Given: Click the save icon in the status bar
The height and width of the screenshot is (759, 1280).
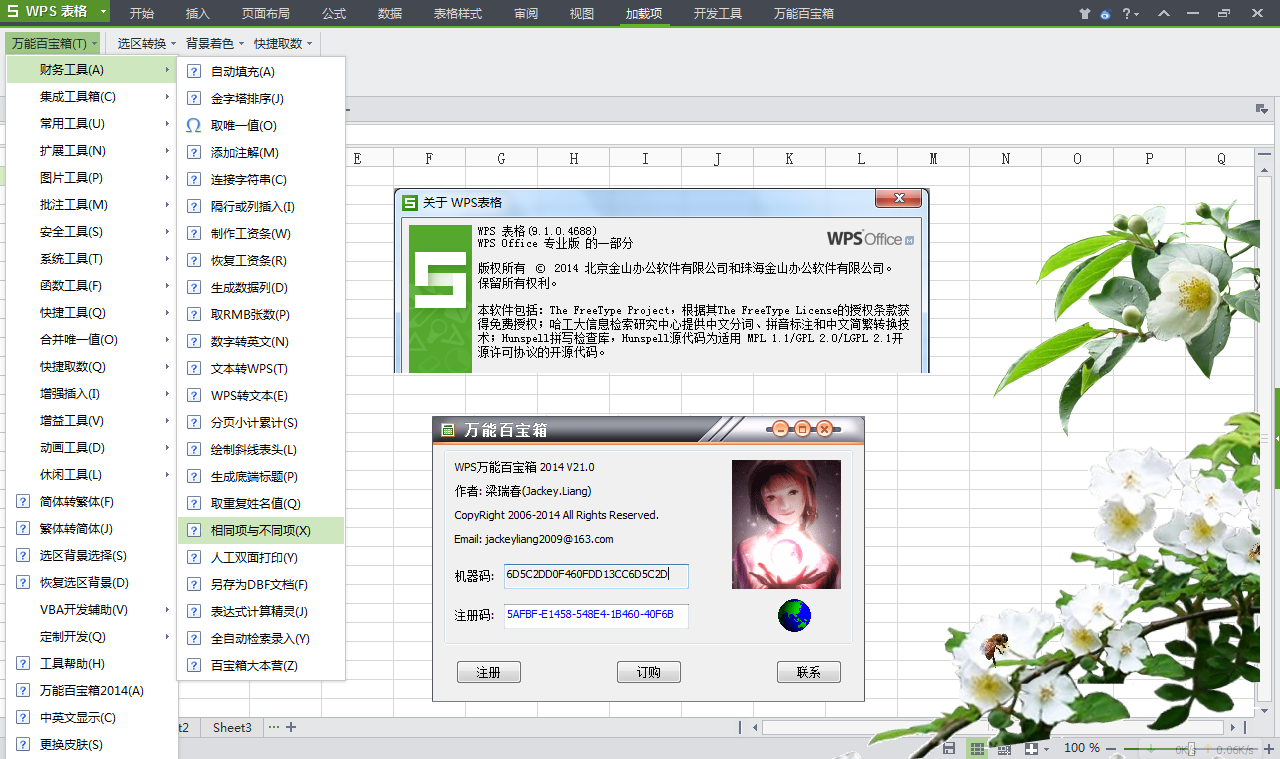Looking at the screenshot, I should click(949, 748).
